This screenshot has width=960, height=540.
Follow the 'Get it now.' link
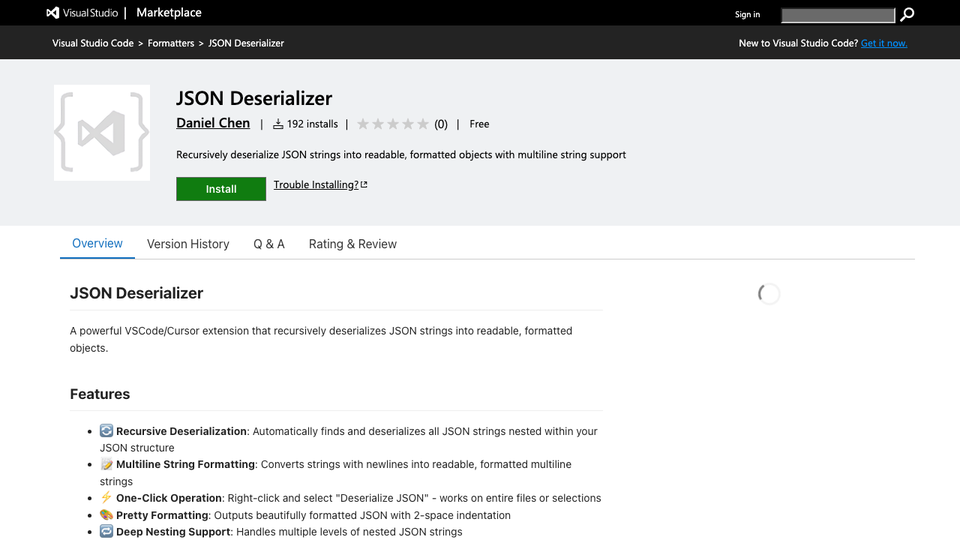[883, 43]
